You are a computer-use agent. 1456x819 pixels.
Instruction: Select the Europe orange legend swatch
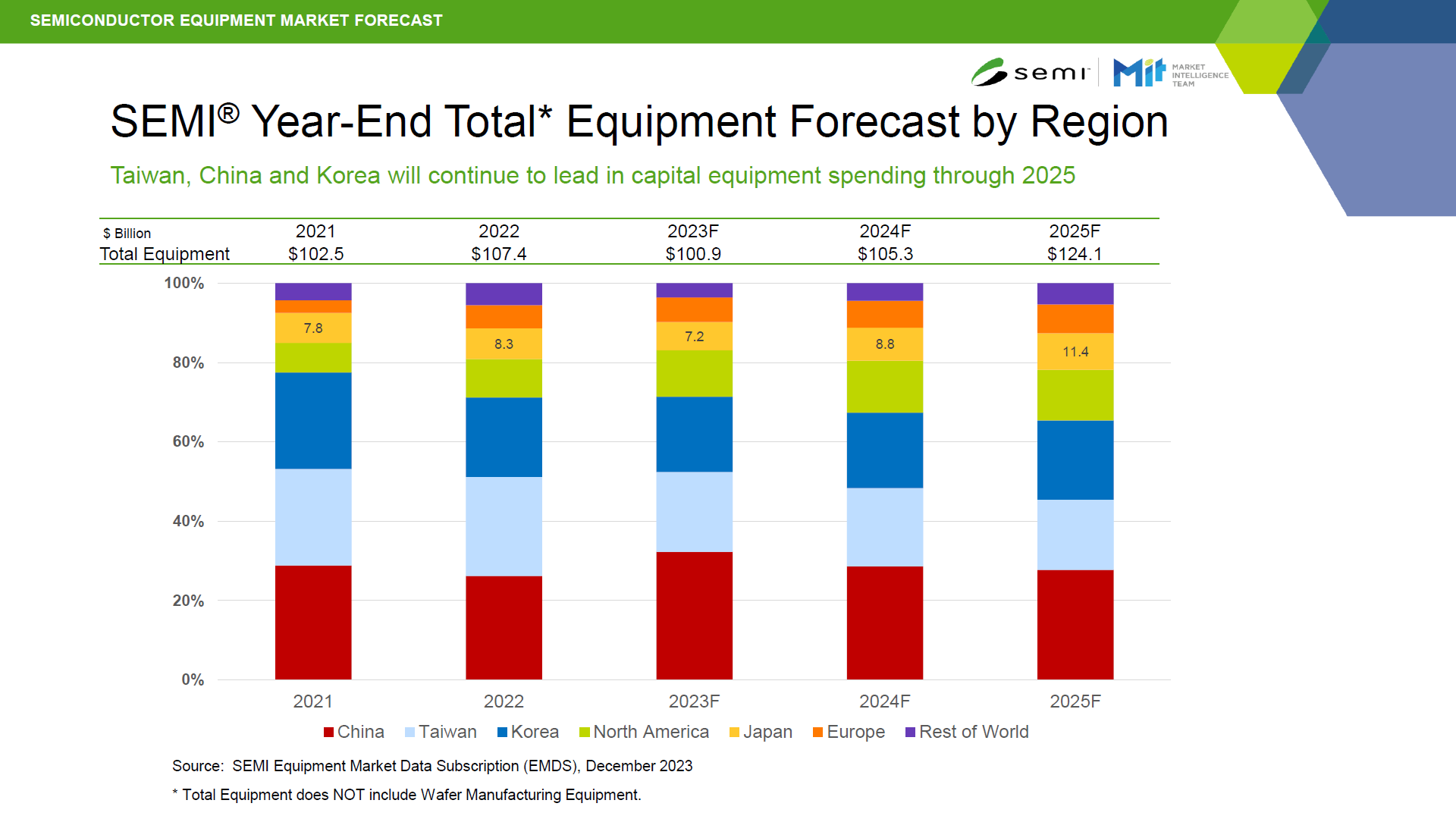(x=818, y=733)
